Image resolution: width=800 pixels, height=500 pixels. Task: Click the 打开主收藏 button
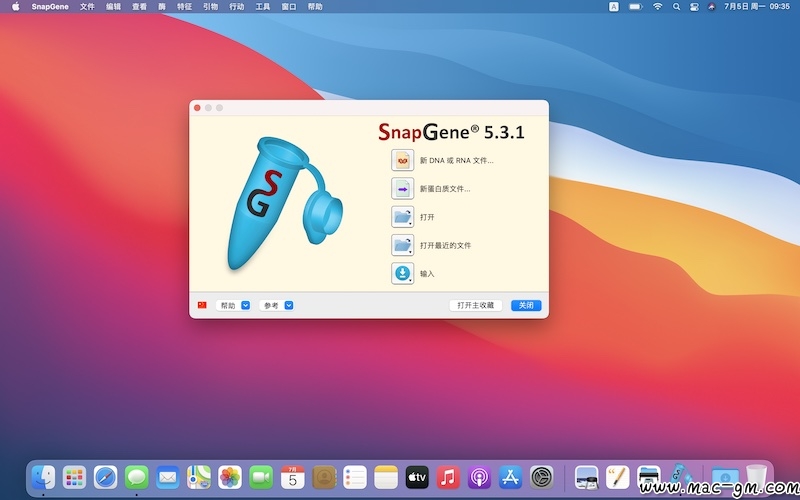476,305
